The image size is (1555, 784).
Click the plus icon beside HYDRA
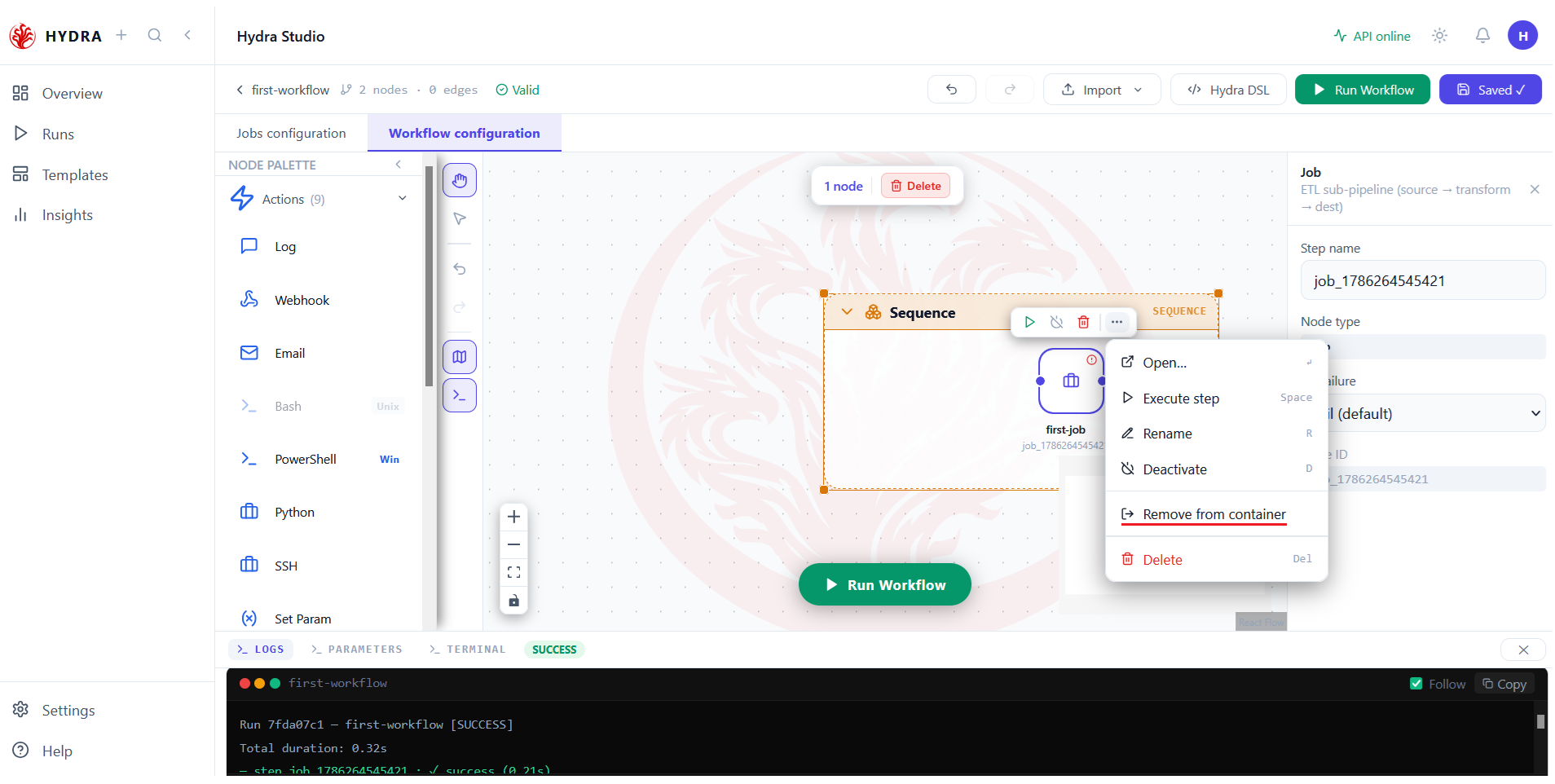pyautogui.click(x=121, y=35)
